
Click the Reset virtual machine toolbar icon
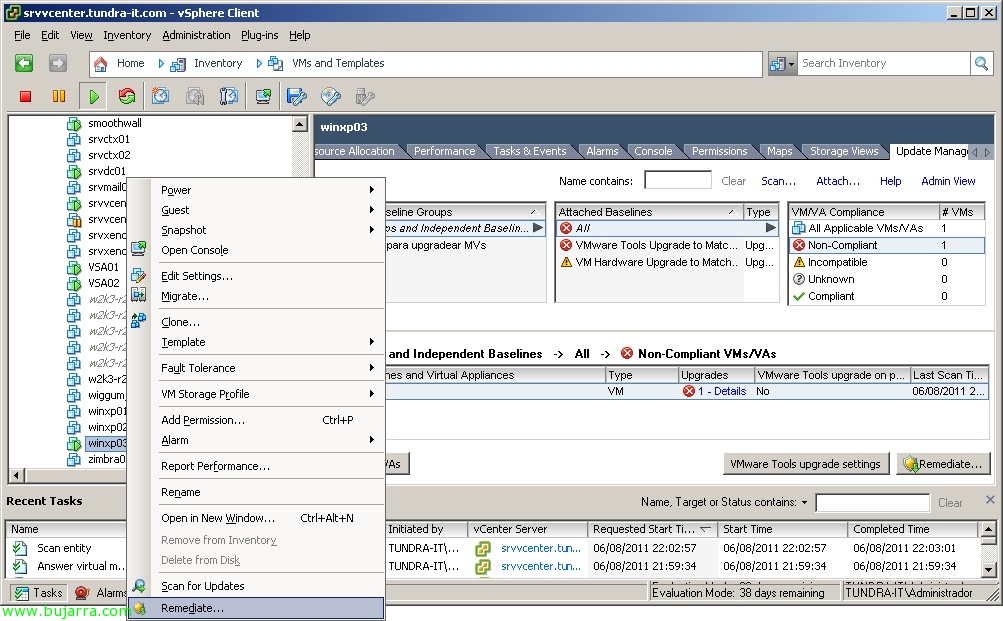126,96
